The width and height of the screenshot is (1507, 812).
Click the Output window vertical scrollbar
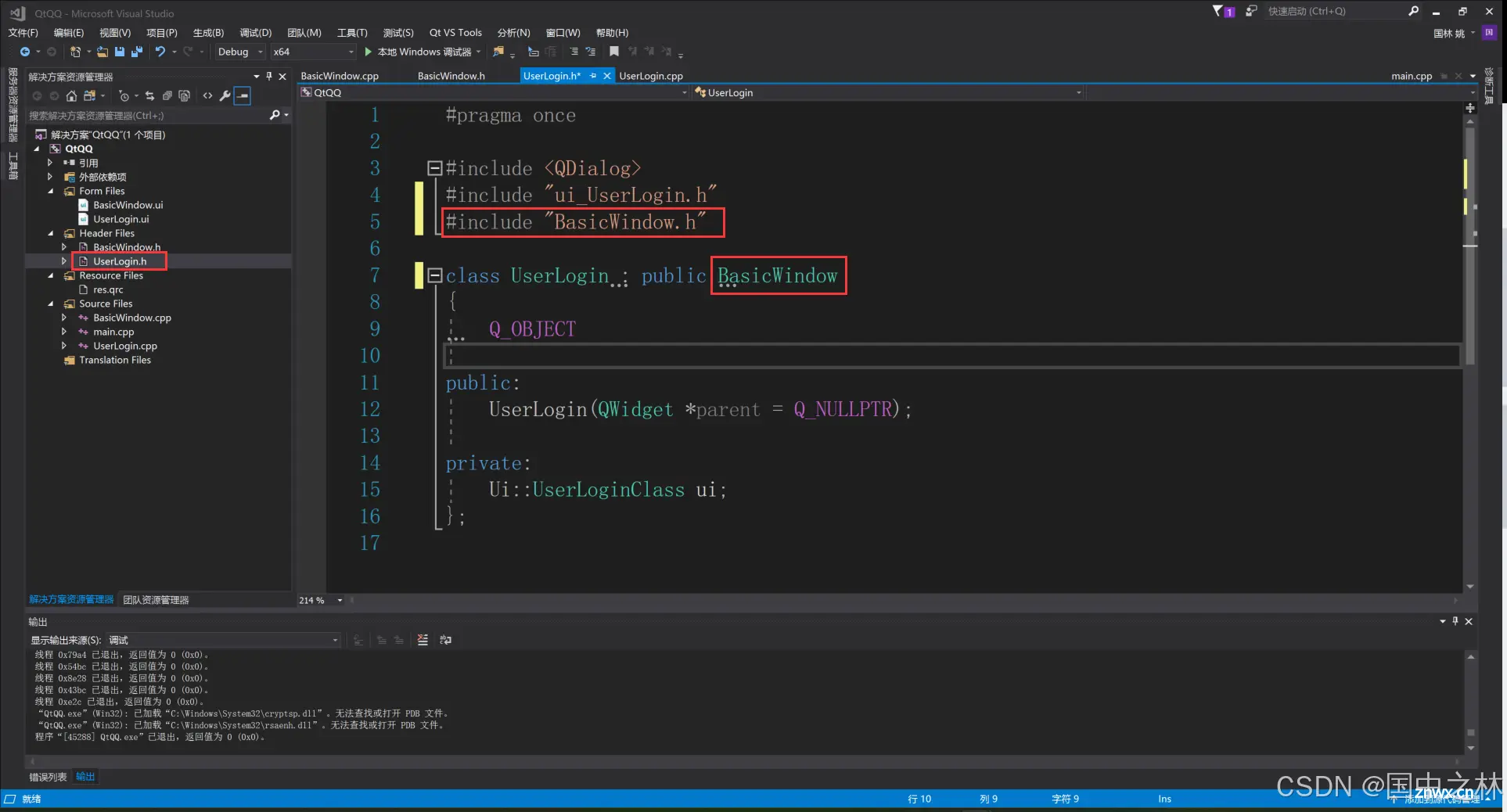[x=1471, y=701]
